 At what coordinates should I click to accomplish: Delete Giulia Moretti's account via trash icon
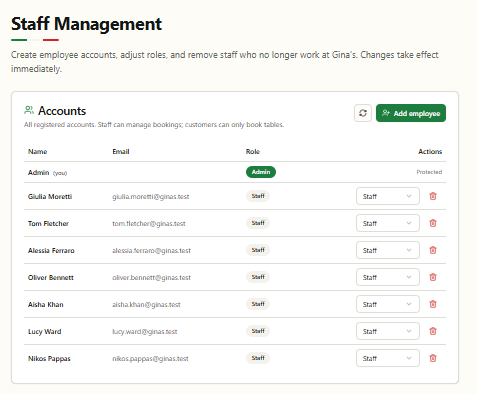coord(433,196)
